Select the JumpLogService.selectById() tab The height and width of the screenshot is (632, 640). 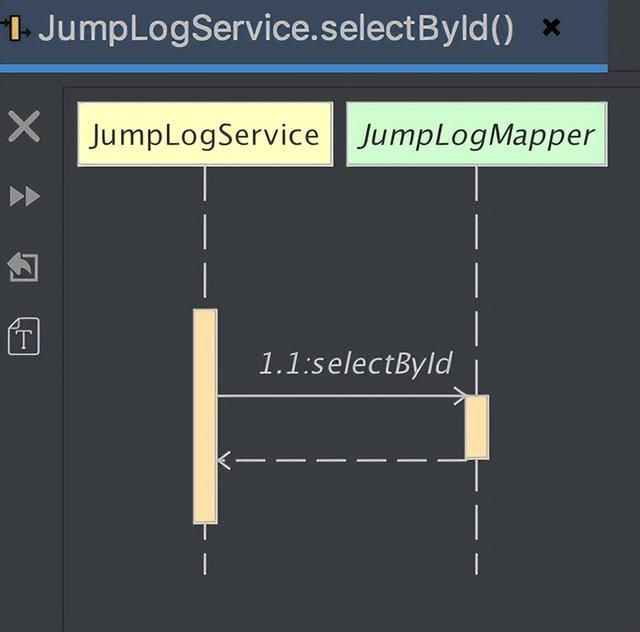[x=275, y=28]
